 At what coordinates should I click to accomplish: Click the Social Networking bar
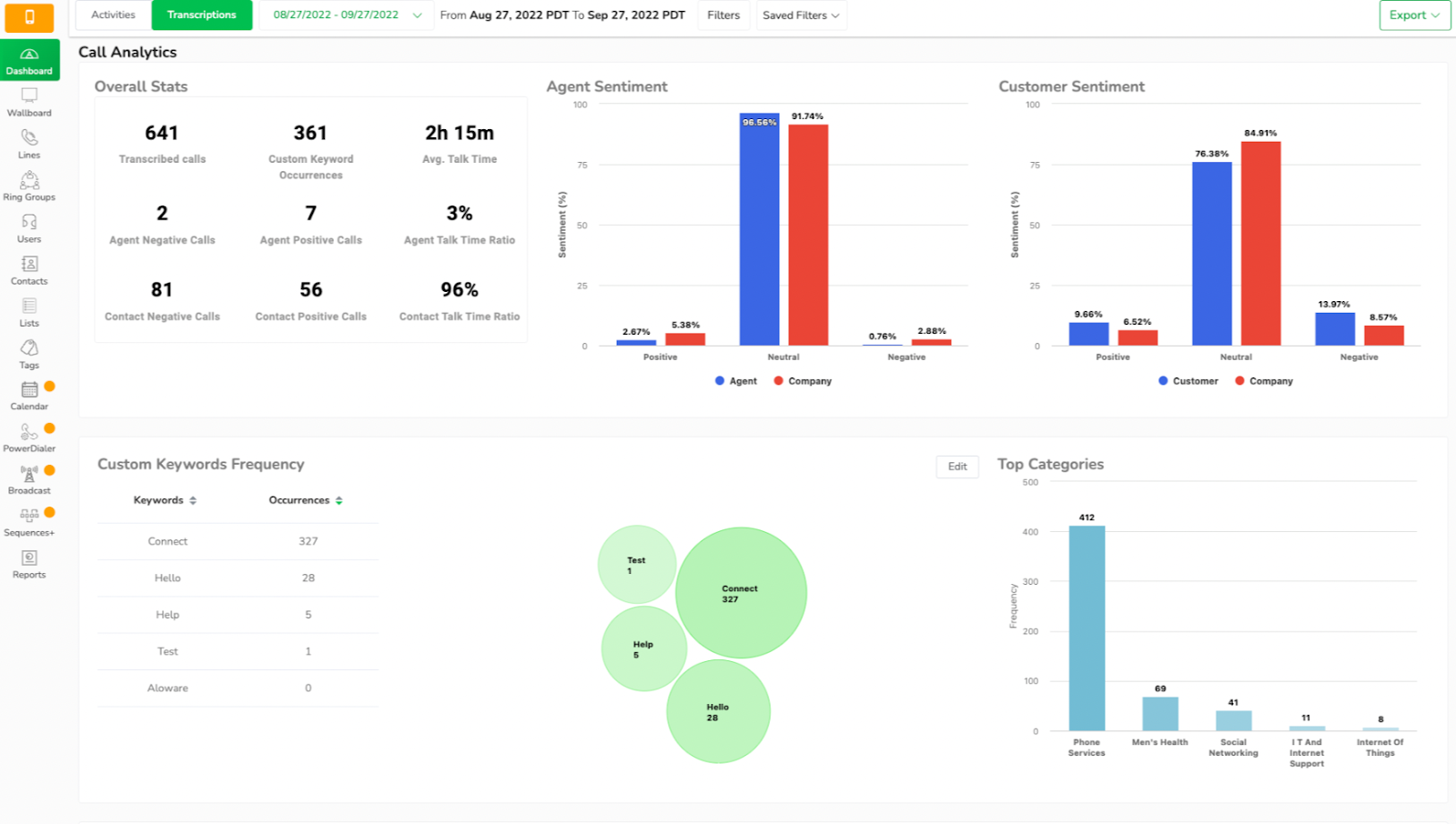click(x=1233, y=720)
